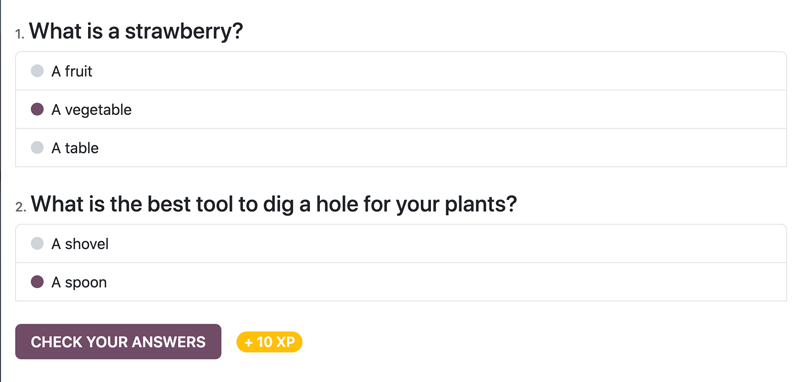Click the 'XP' text in the reward badge

tap(286, 342)
